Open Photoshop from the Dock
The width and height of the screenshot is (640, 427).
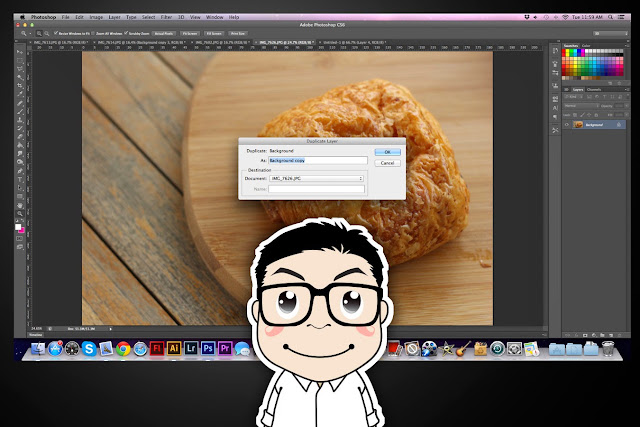coord(208,348)
